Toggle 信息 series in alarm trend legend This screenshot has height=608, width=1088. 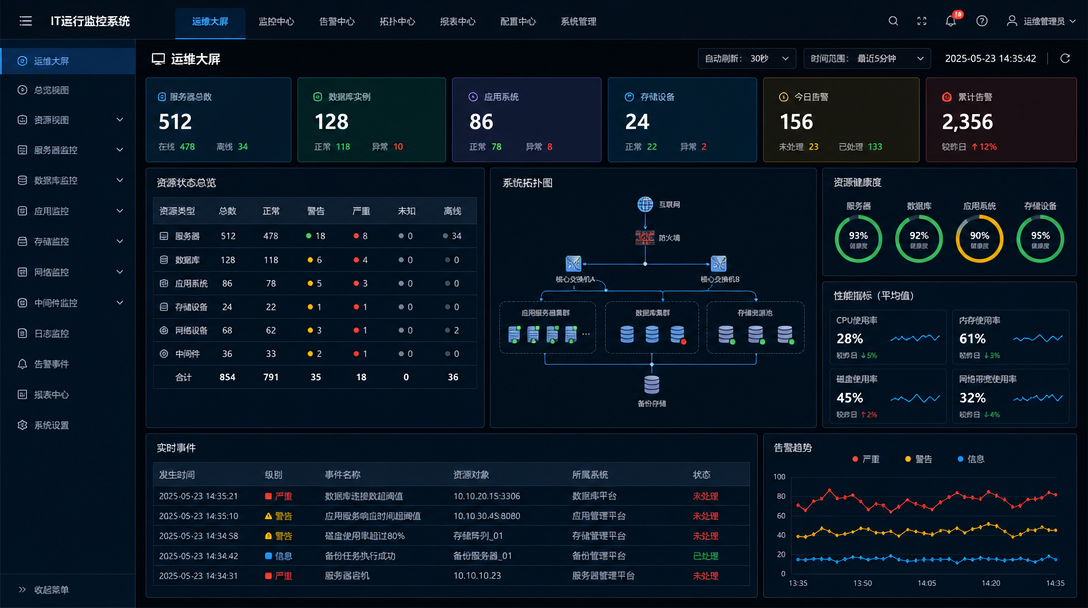click(x=971, y=459)
